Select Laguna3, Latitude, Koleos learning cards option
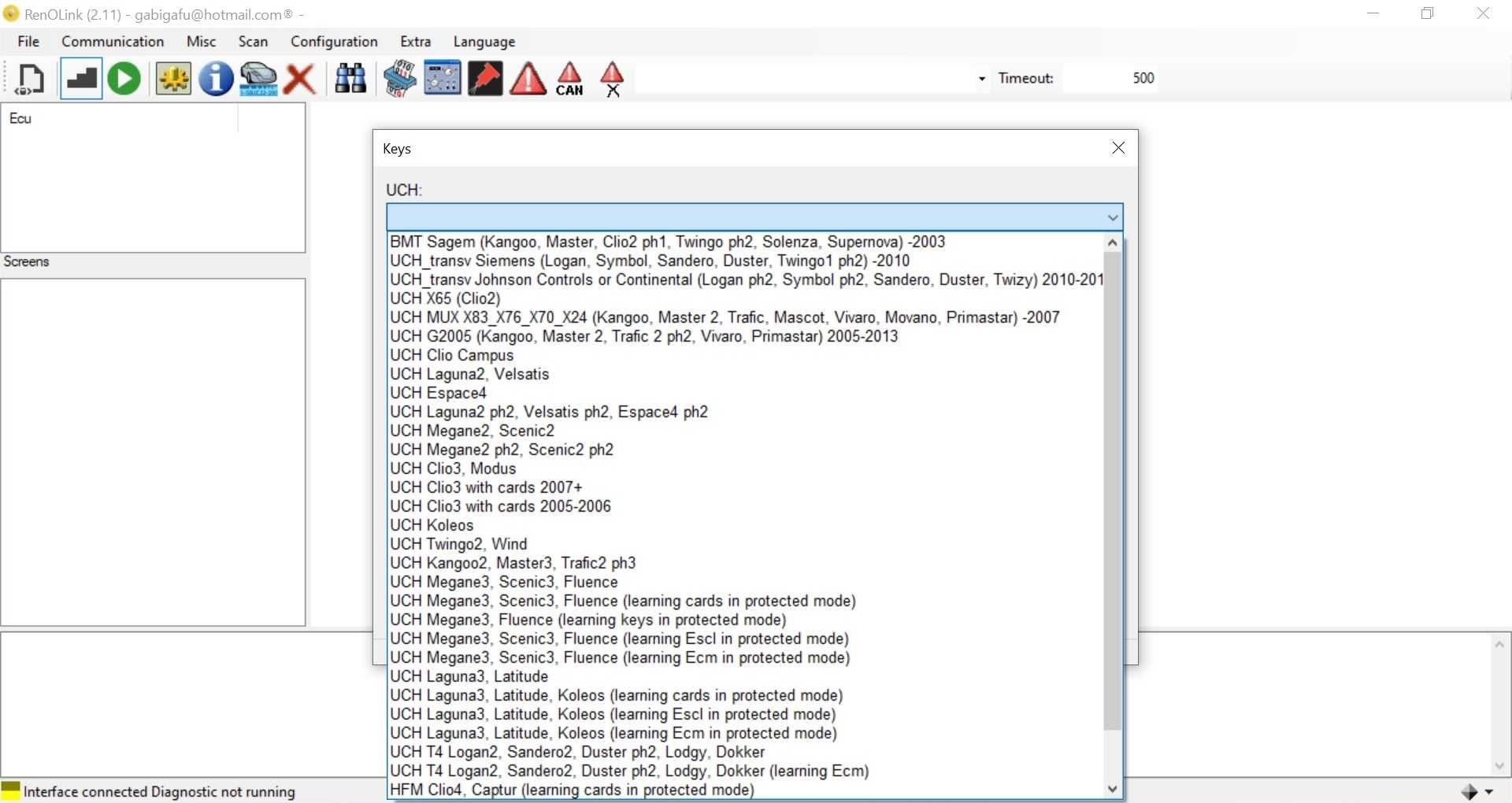The height and width of the screenshot is (803, 1512). (746, 695)
